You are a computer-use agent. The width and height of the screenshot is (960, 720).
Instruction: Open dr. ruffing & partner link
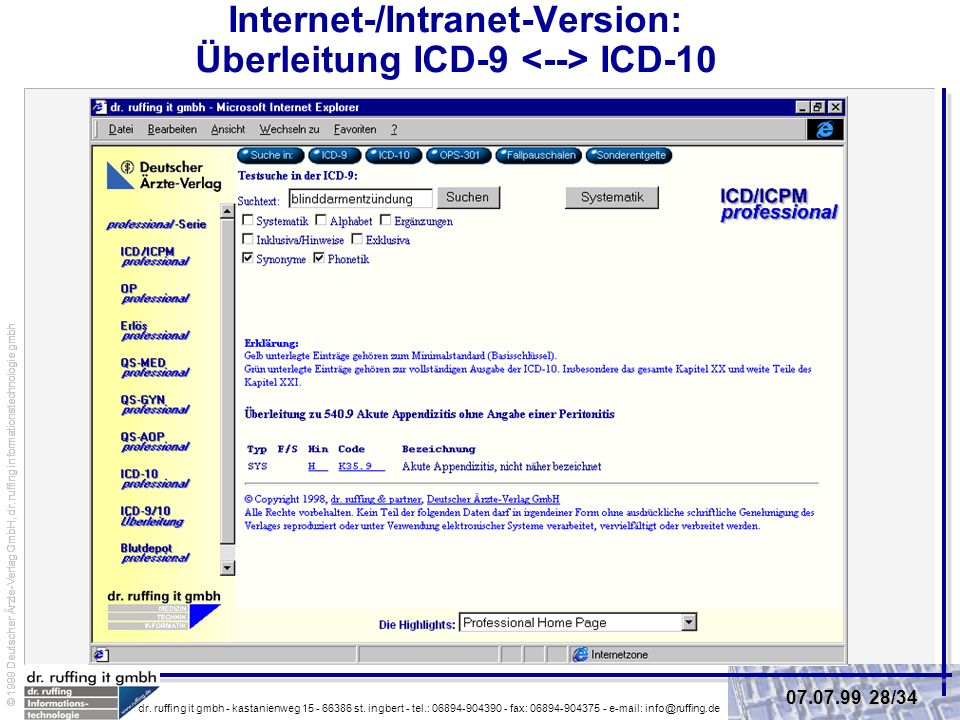[376, 499]
